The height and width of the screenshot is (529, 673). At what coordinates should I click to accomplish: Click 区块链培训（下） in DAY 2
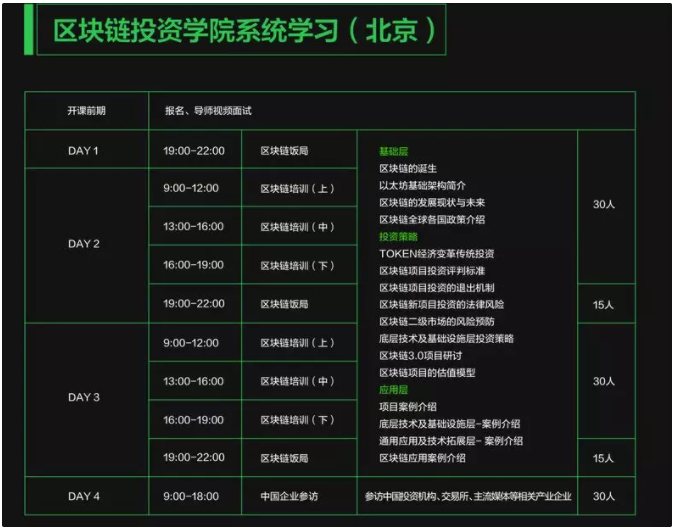pyautogui.click(x=297, y=265)
